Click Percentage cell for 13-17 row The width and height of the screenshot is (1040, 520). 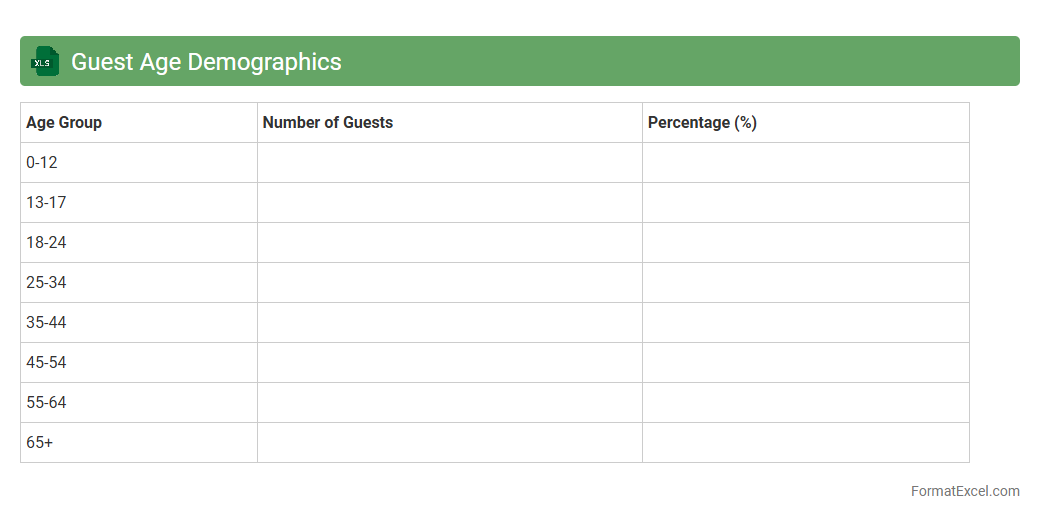coord(805,203)
